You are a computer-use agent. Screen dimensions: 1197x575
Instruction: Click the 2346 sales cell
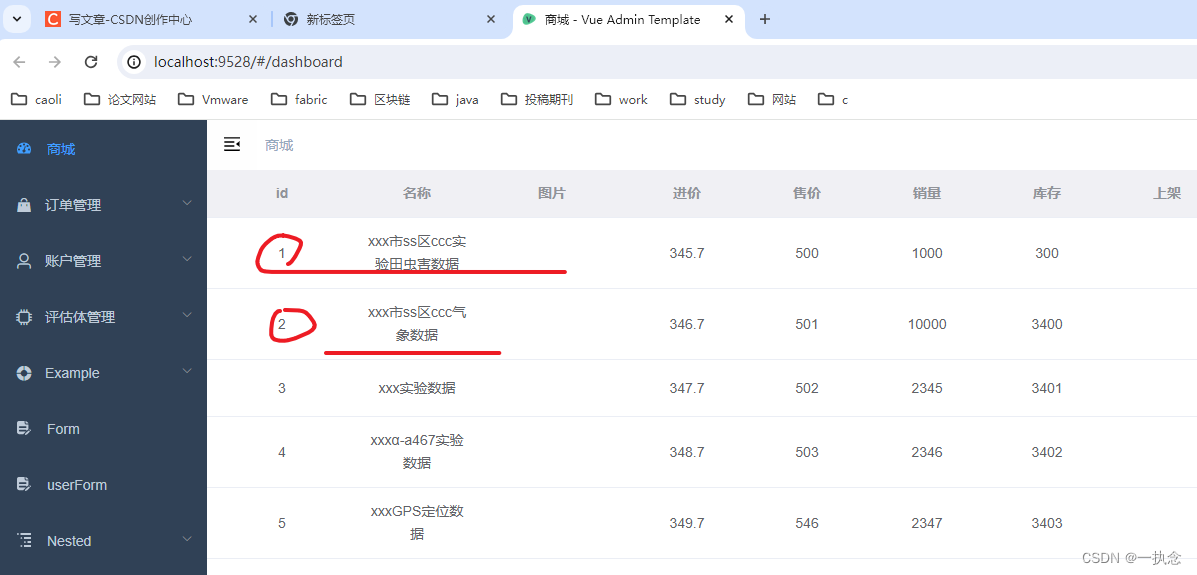[927, 452]
